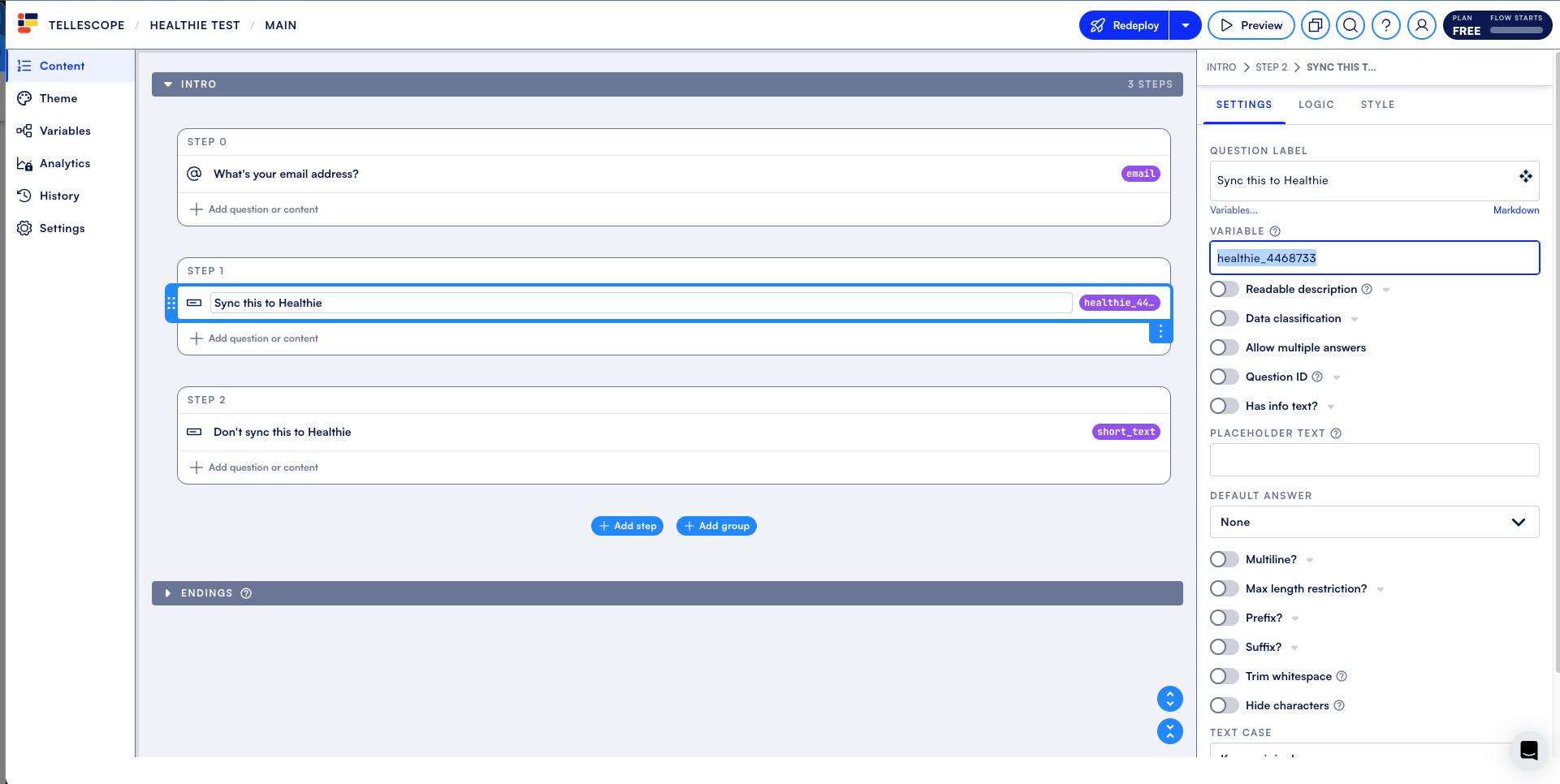The image size is (1560, 784).
Task: Click the help icon beside ENDINGS
Action: tap(246, 593)
